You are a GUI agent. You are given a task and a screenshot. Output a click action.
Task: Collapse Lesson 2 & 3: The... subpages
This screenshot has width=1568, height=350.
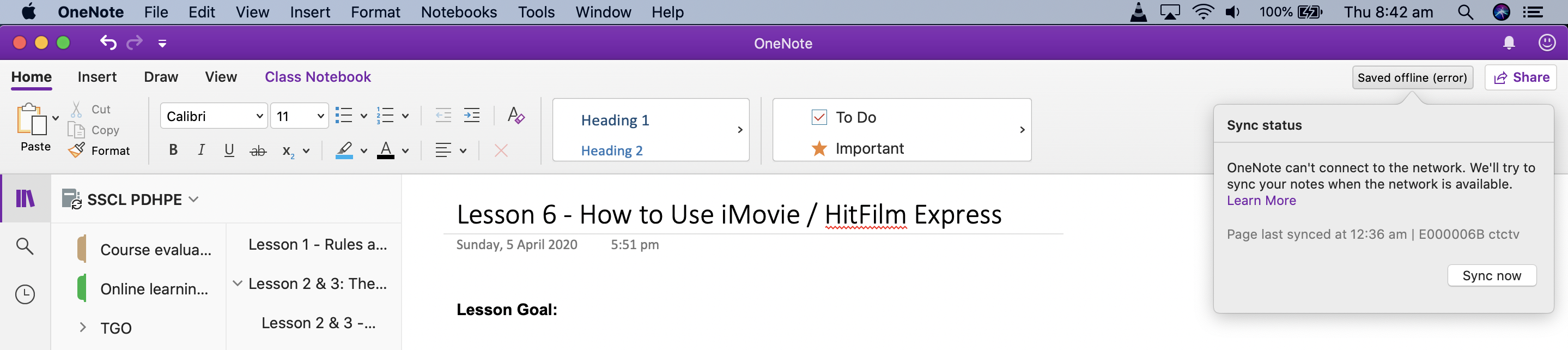coord(238,283)
